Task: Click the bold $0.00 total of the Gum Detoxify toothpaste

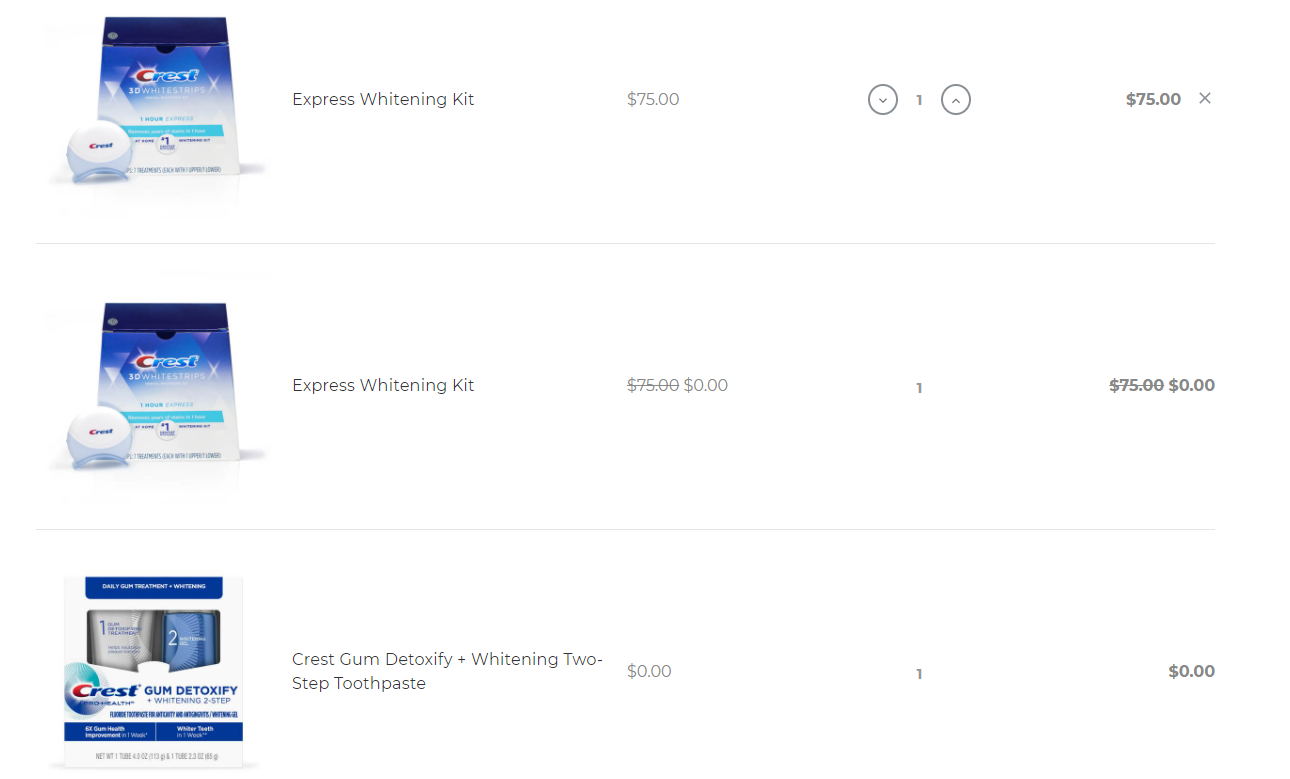Action: tap(1192, 671)
